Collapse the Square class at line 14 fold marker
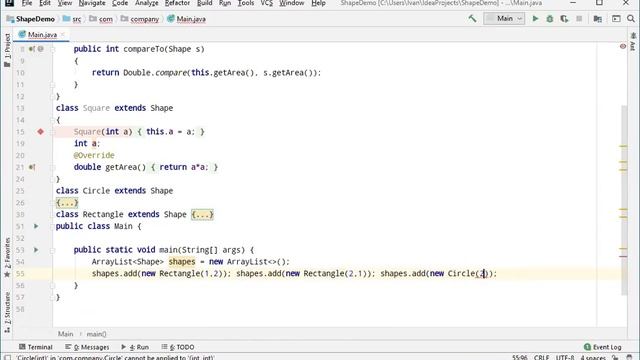 pos(53,120)
